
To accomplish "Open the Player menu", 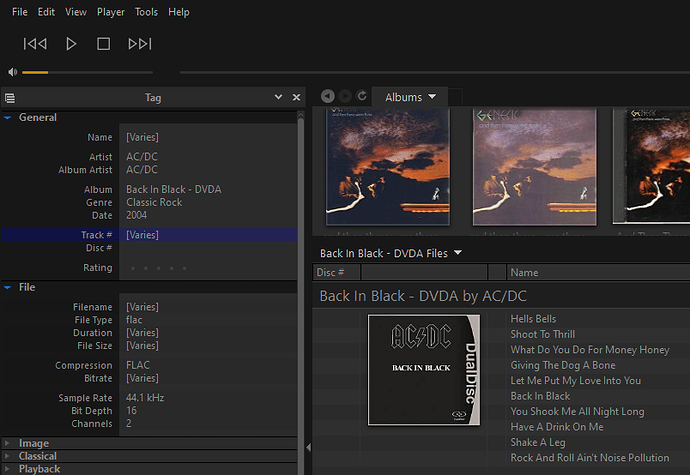I will pos(111,12).
